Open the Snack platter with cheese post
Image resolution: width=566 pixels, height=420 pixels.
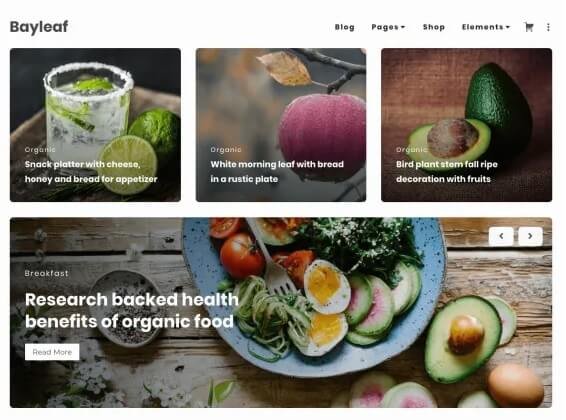(x=91, y=172)
